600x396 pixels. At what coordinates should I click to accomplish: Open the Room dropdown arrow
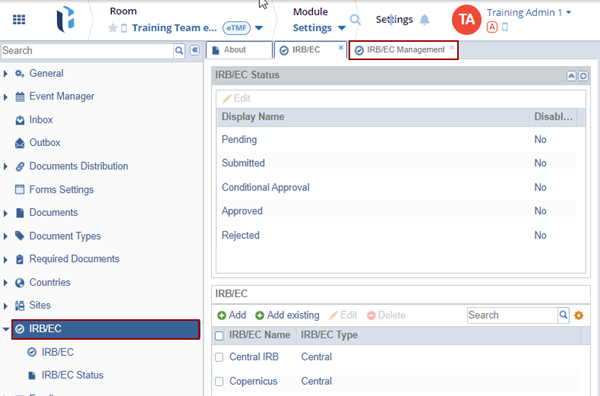[x=259, y=28]
